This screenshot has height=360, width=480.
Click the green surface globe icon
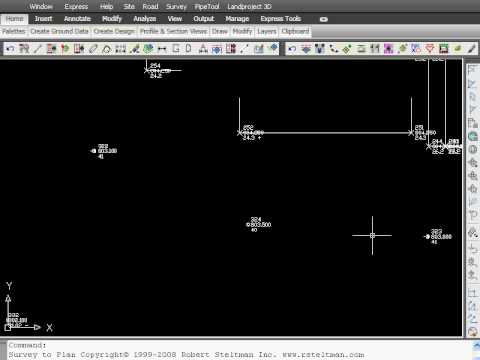click(148, 49)
